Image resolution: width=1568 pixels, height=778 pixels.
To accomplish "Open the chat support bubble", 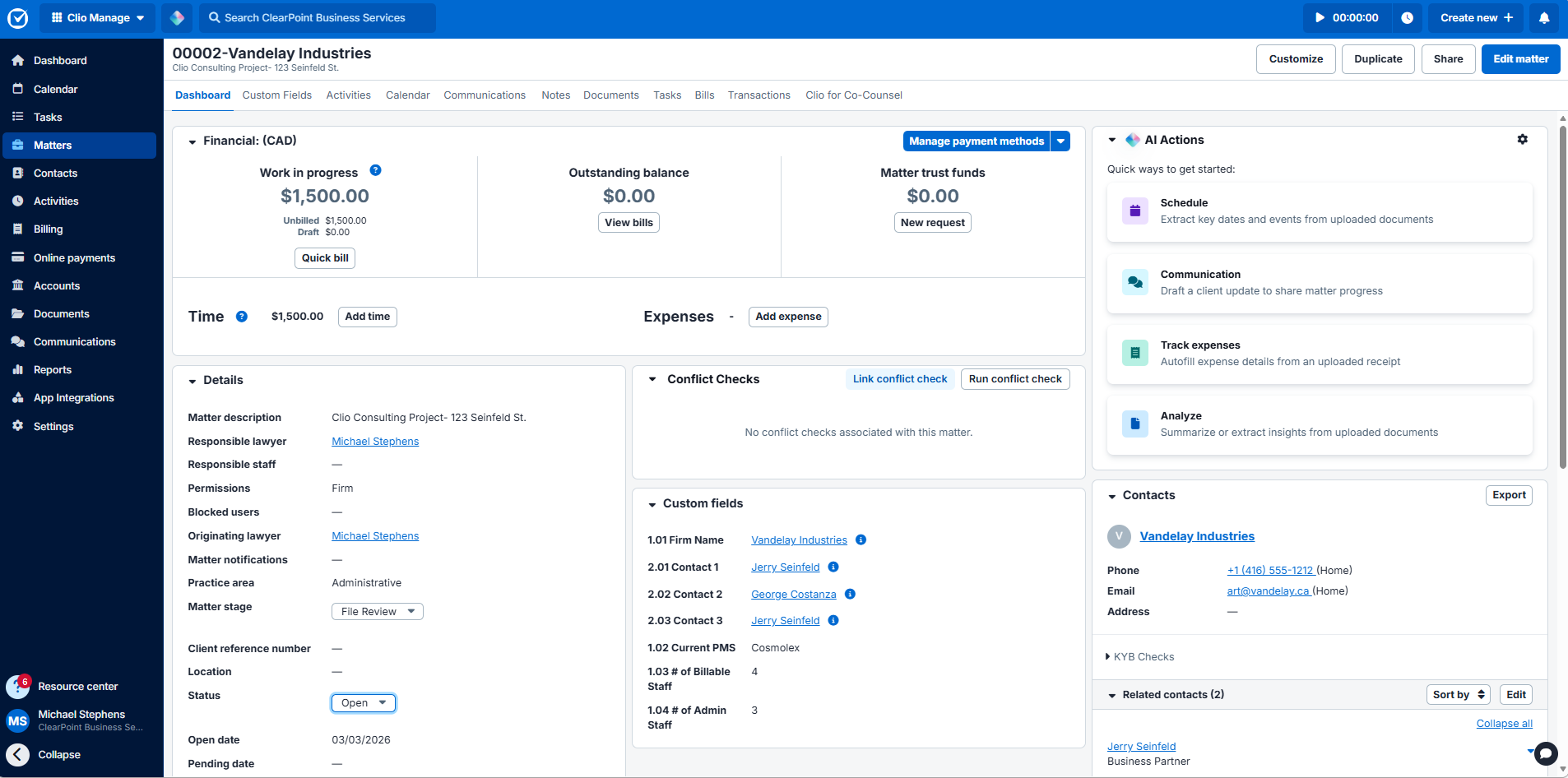I will [1547, 753].
